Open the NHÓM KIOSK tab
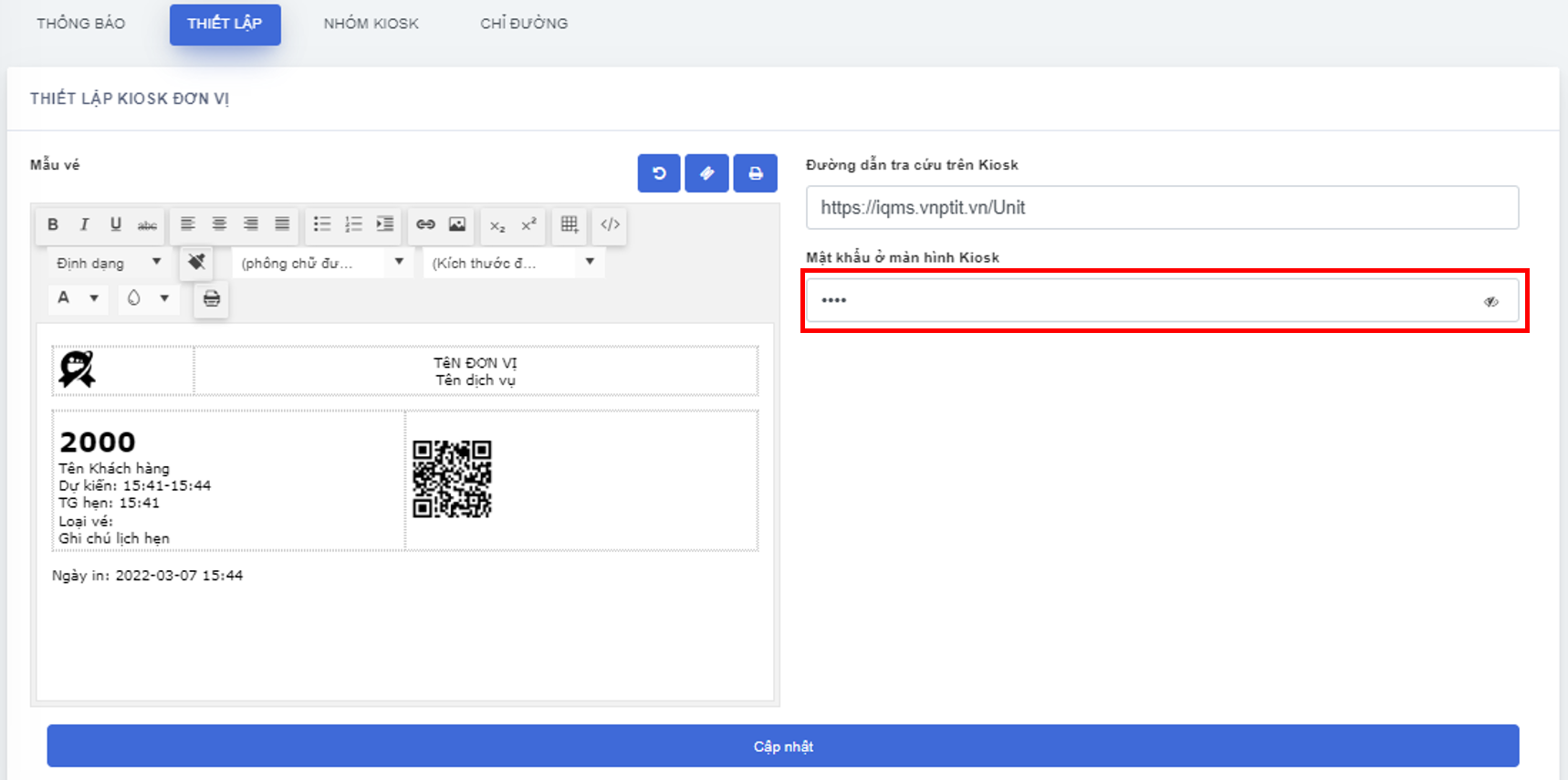Viewport: 1568px width, 780px height. pyautogui.click(x=371, y=24)
